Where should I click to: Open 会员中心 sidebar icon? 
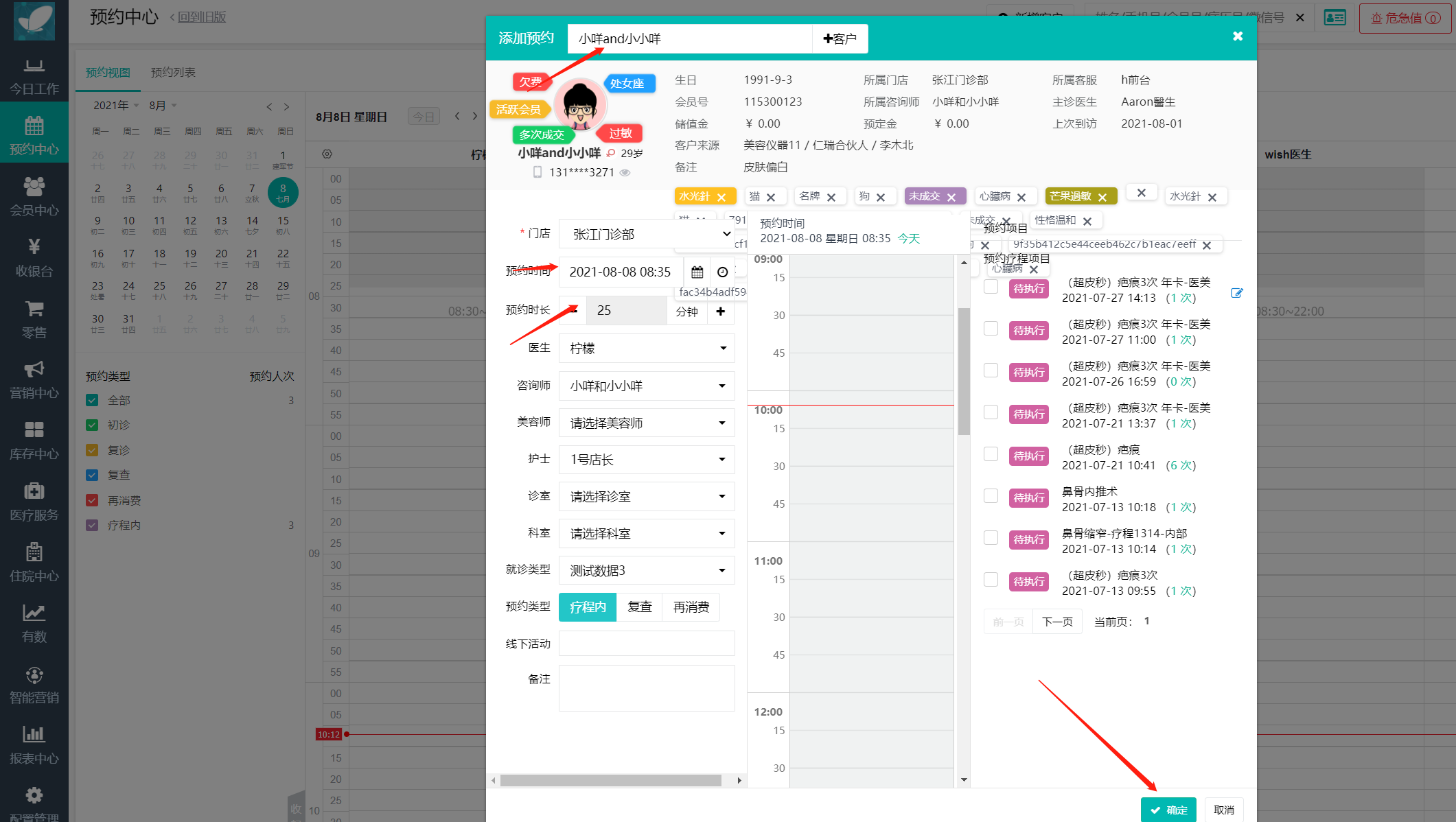coord(34,186)
